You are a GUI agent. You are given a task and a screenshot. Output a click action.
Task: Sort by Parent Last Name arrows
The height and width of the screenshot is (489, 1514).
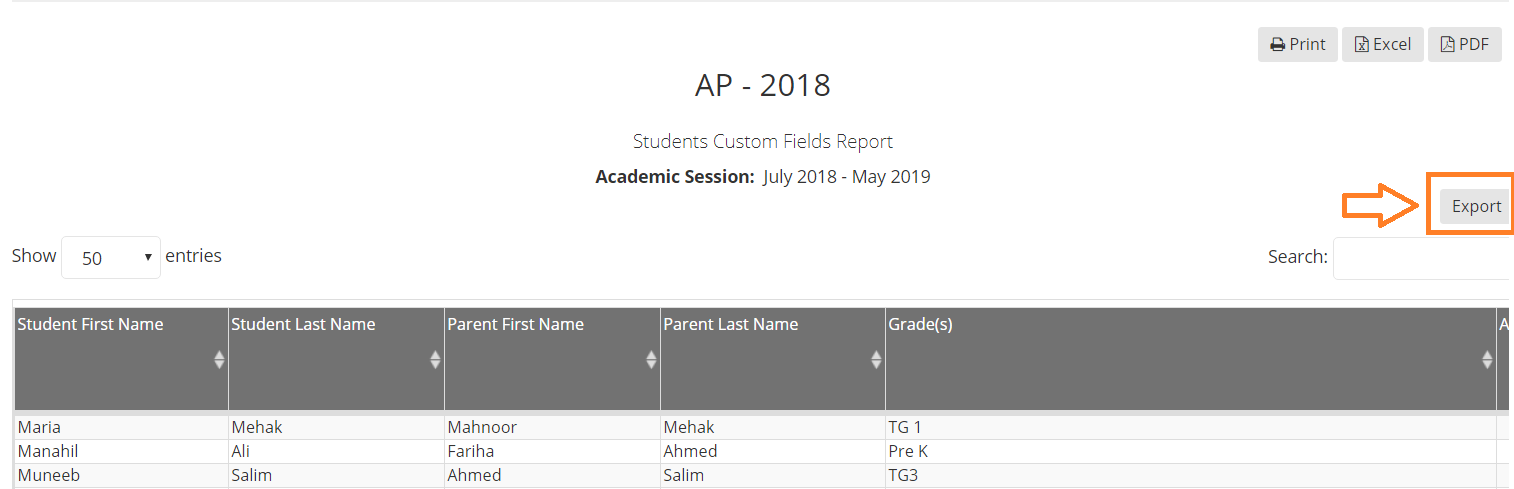click(x=876, y=359)
